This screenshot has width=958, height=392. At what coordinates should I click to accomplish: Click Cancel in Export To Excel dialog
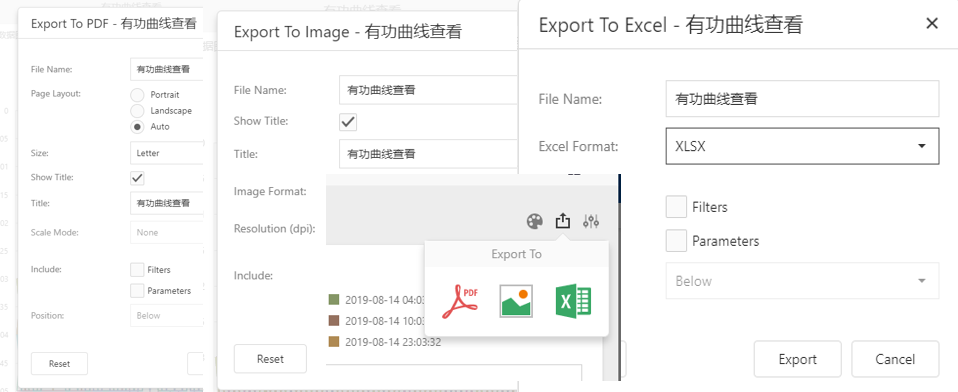895,359
